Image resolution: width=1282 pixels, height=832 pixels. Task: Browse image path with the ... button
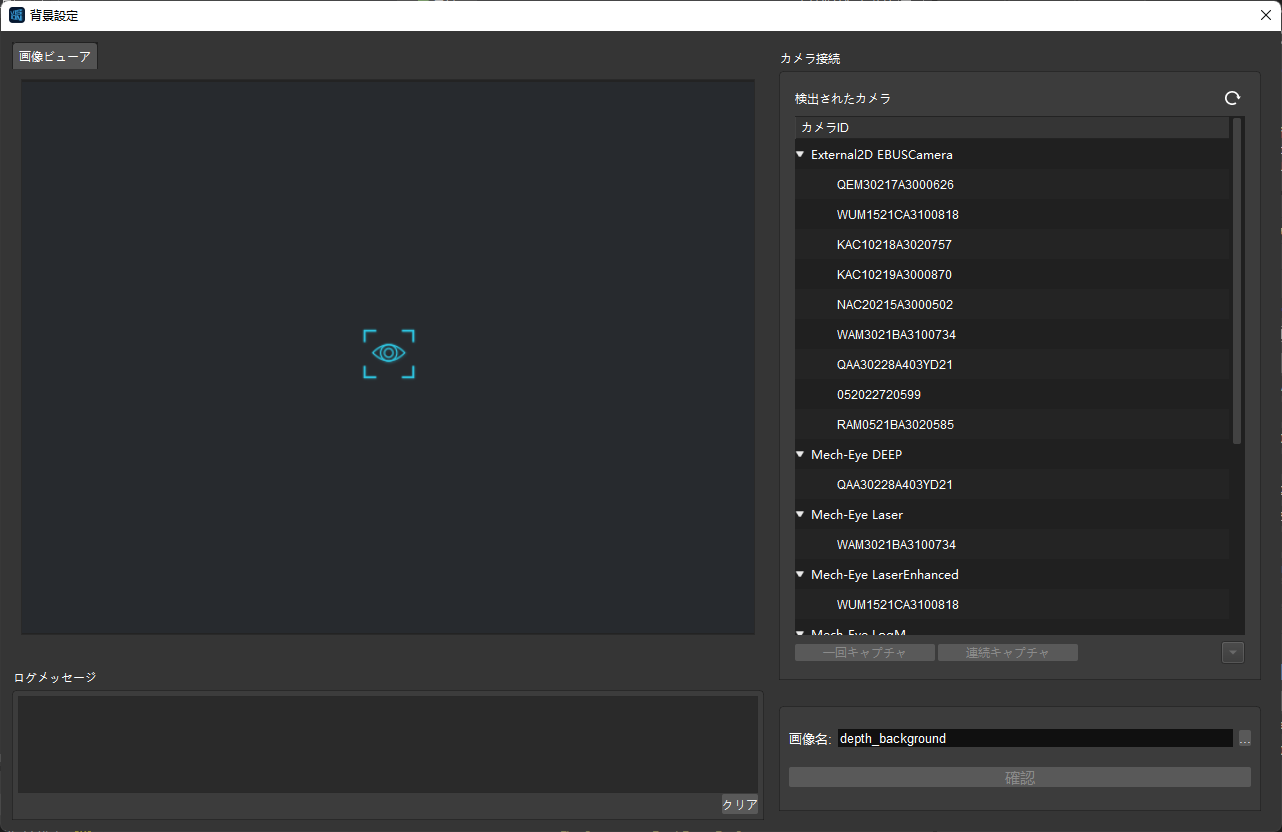click(1245, 739)
